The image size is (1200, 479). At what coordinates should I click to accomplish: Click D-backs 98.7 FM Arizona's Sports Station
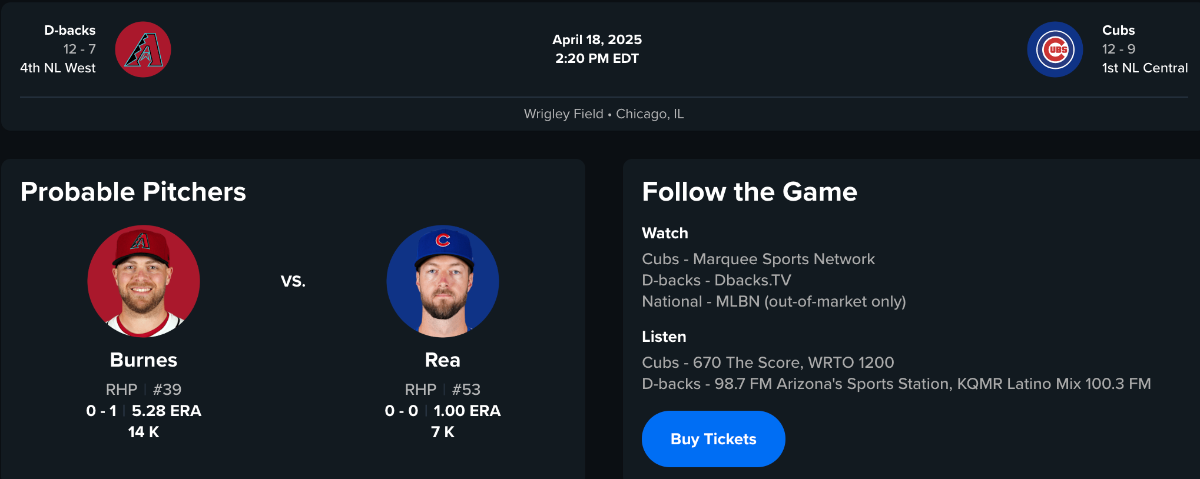[x=896, y=383]
